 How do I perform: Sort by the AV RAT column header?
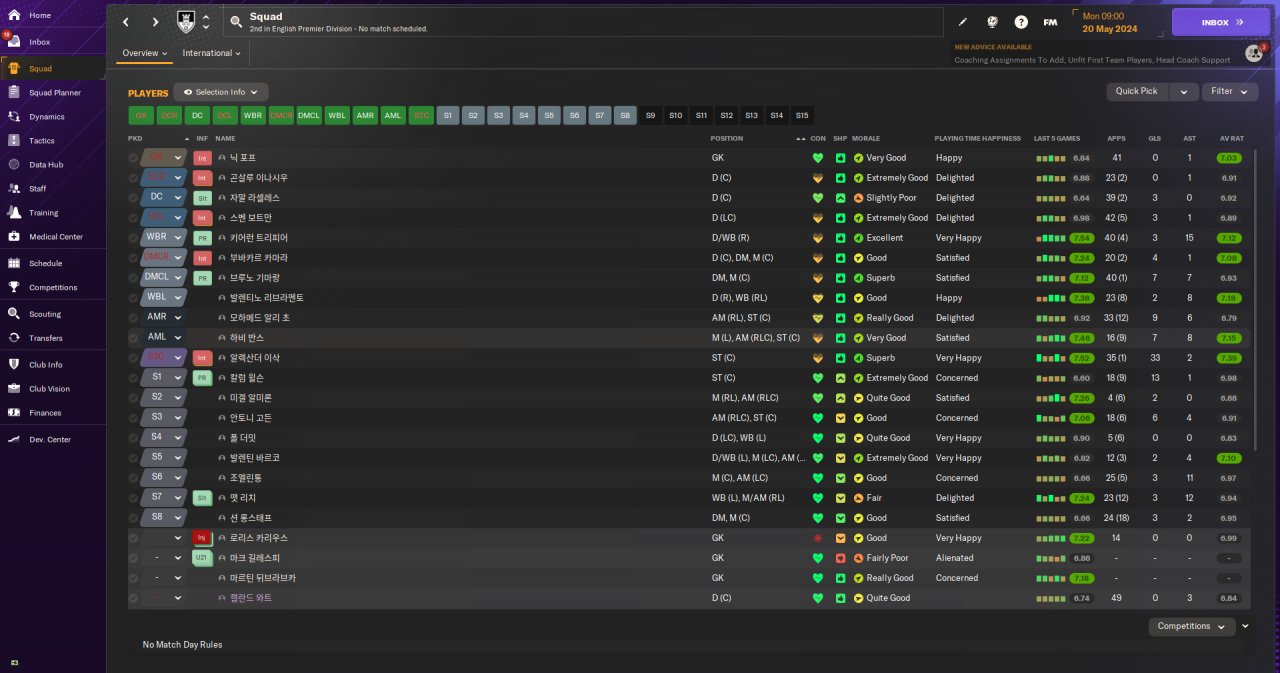click(1231, 138)
